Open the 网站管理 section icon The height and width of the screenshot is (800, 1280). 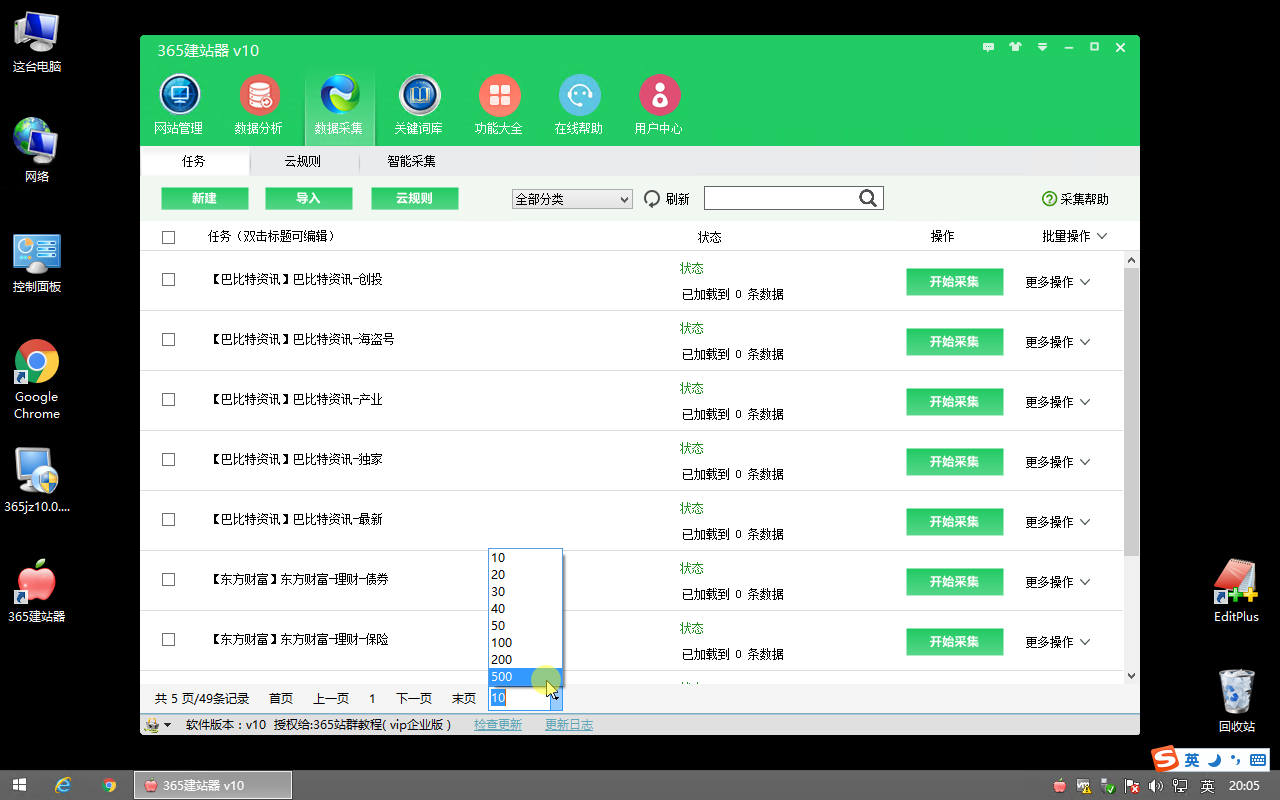tap(179, 96)
